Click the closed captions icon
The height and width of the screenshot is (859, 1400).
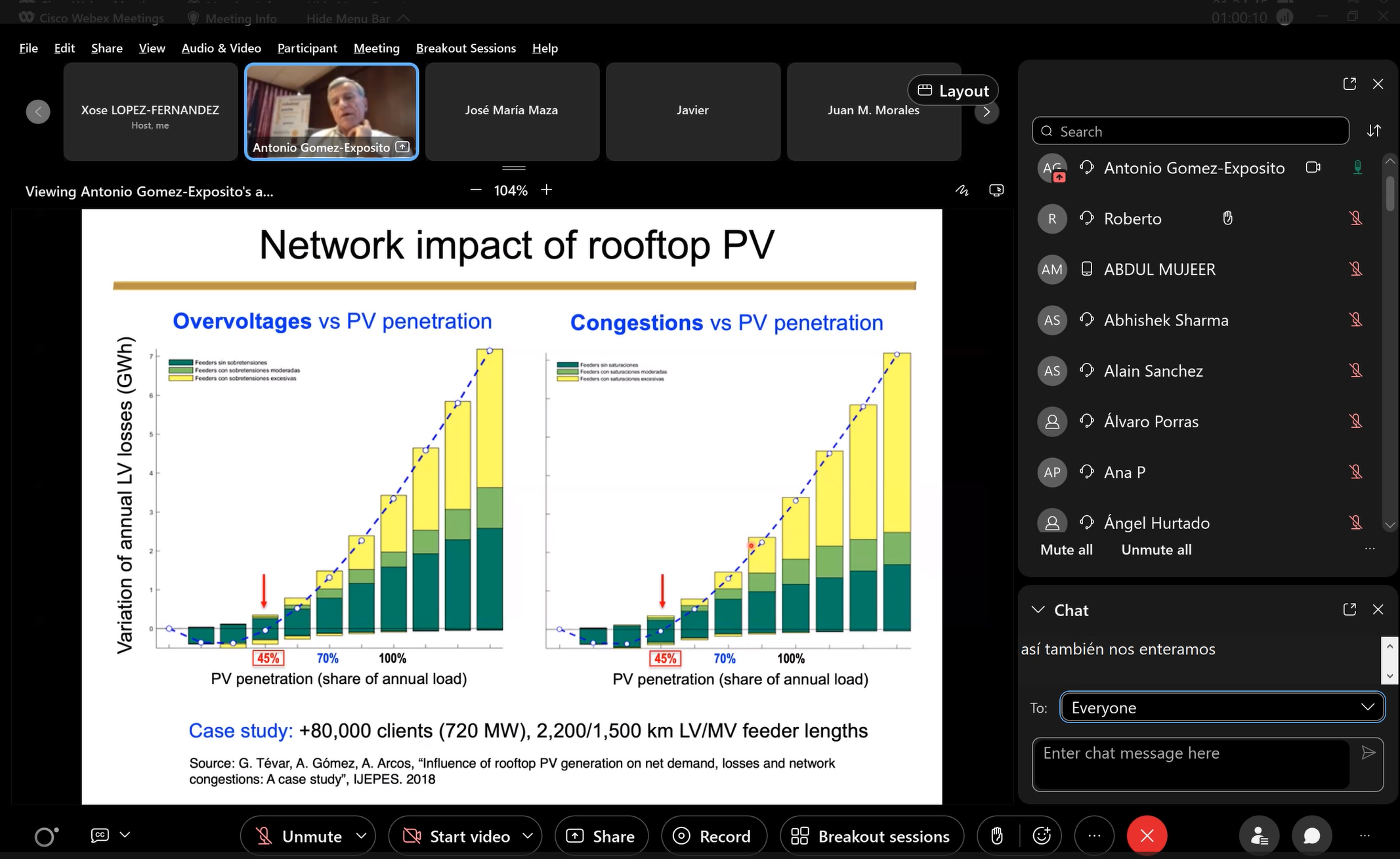[100, 835]
